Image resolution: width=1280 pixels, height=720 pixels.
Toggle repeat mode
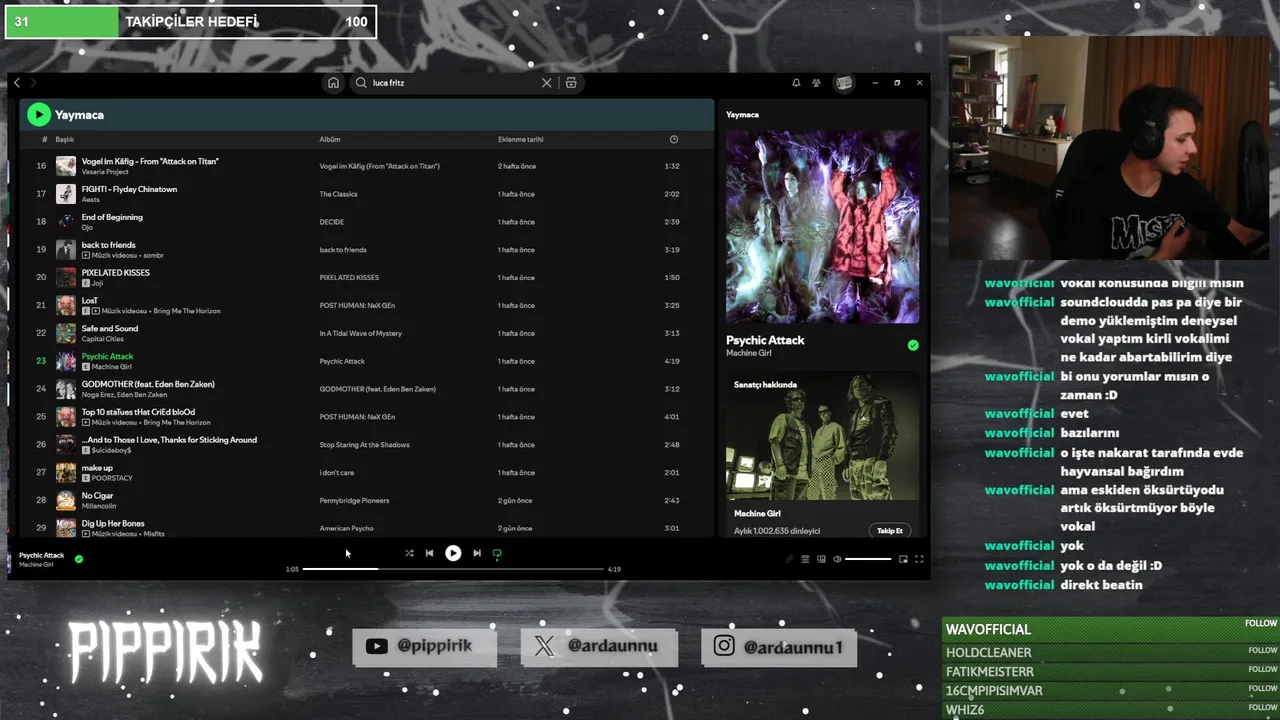(497, 553)
